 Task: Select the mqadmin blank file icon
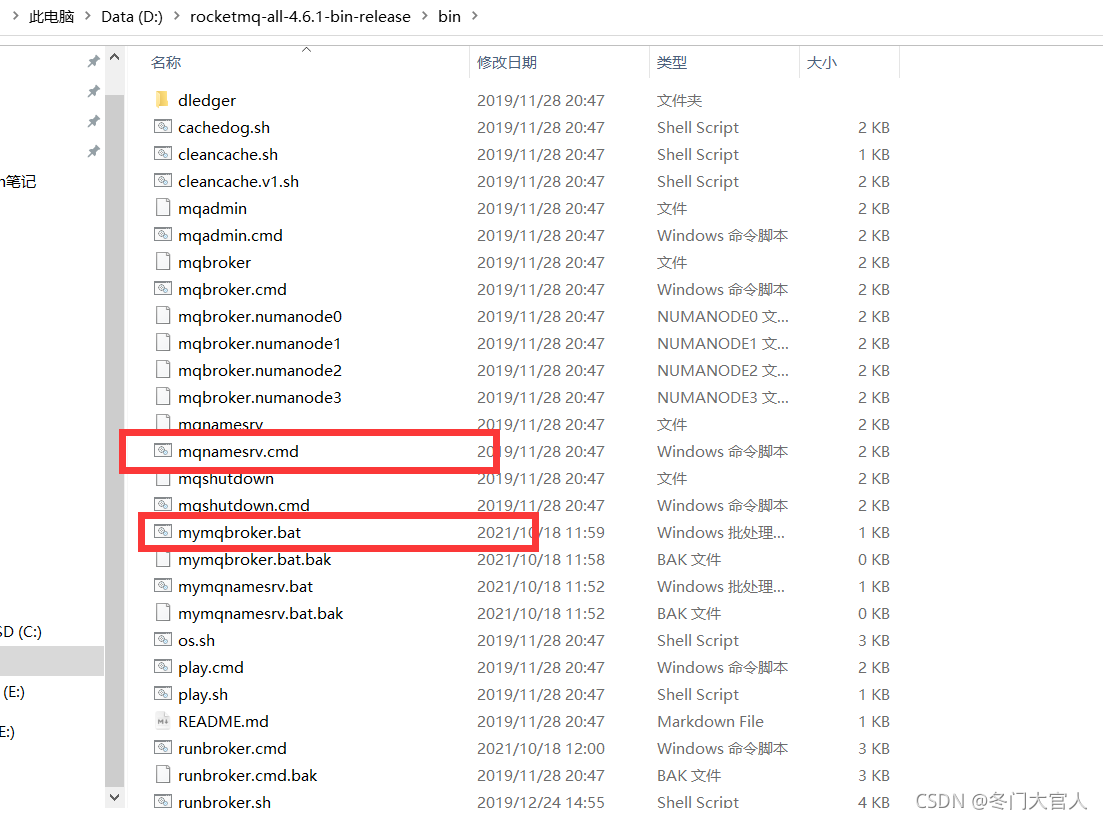pyautogui.click(x=162, y=208)
